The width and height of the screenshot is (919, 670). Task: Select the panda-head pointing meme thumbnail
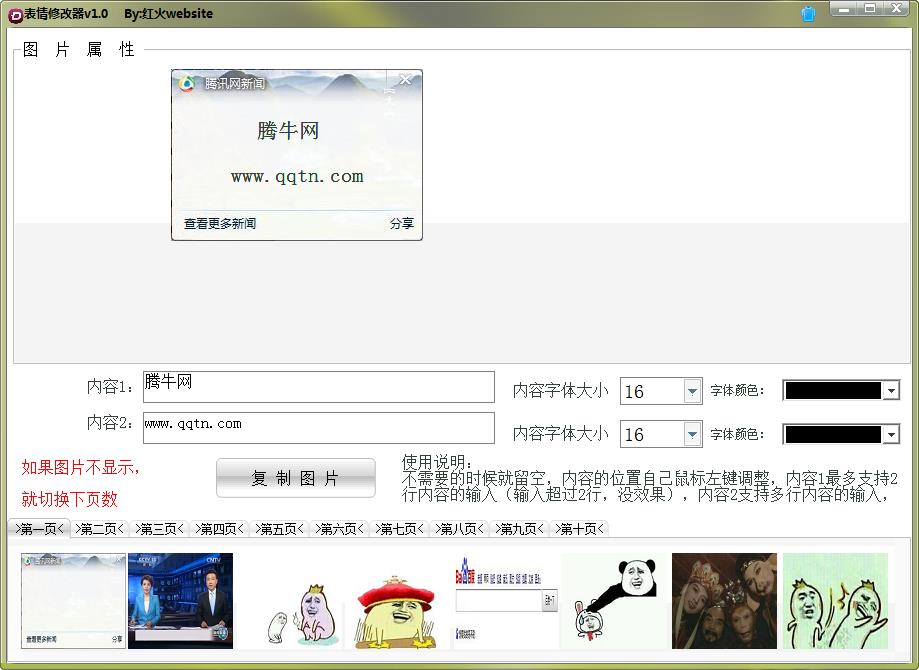pyautogui.click(x=615, y=600)
